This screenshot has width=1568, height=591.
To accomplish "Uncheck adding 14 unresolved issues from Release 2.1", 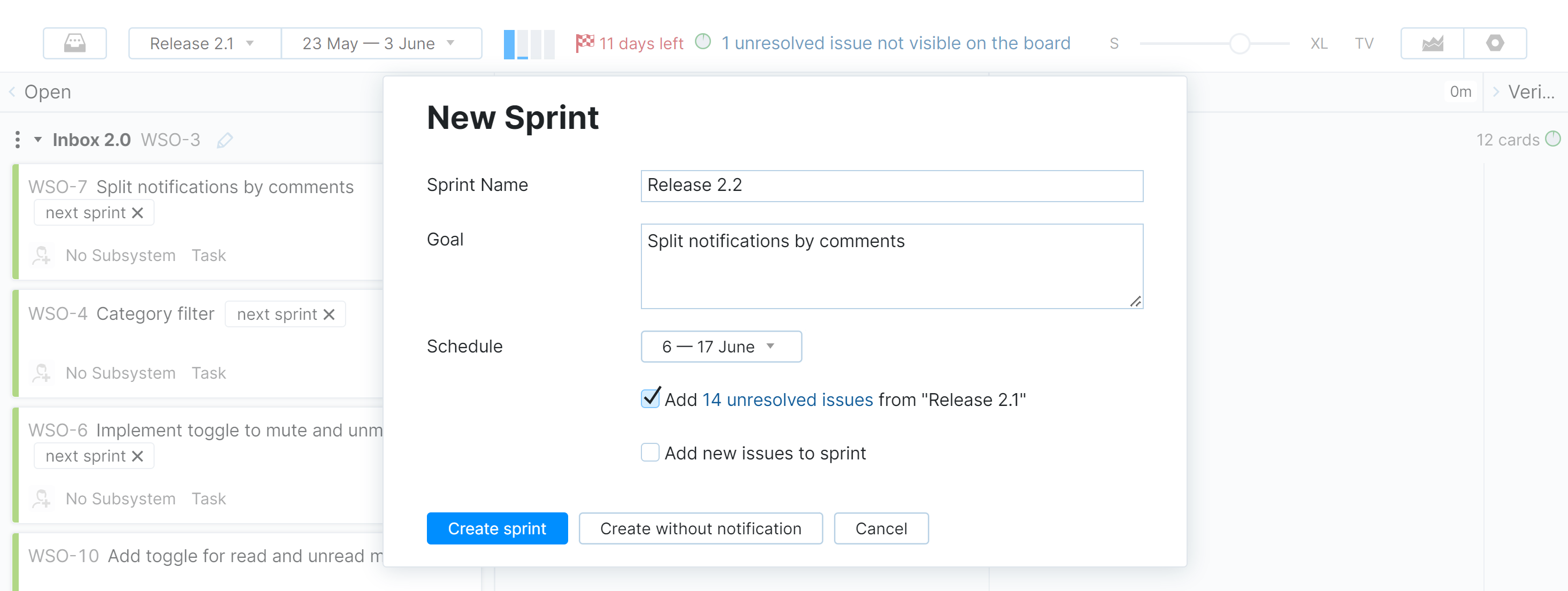I will point(650,398).
